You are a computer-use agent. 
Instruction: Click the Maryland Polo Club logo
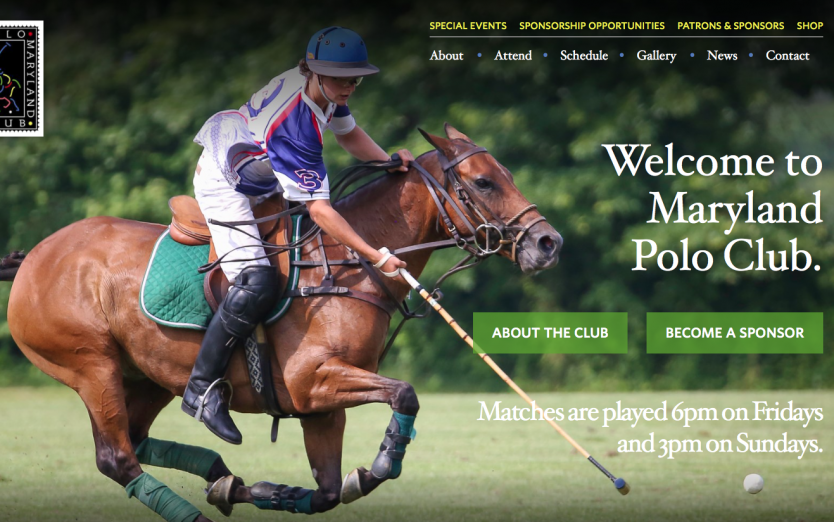click(x=21, y=79)
